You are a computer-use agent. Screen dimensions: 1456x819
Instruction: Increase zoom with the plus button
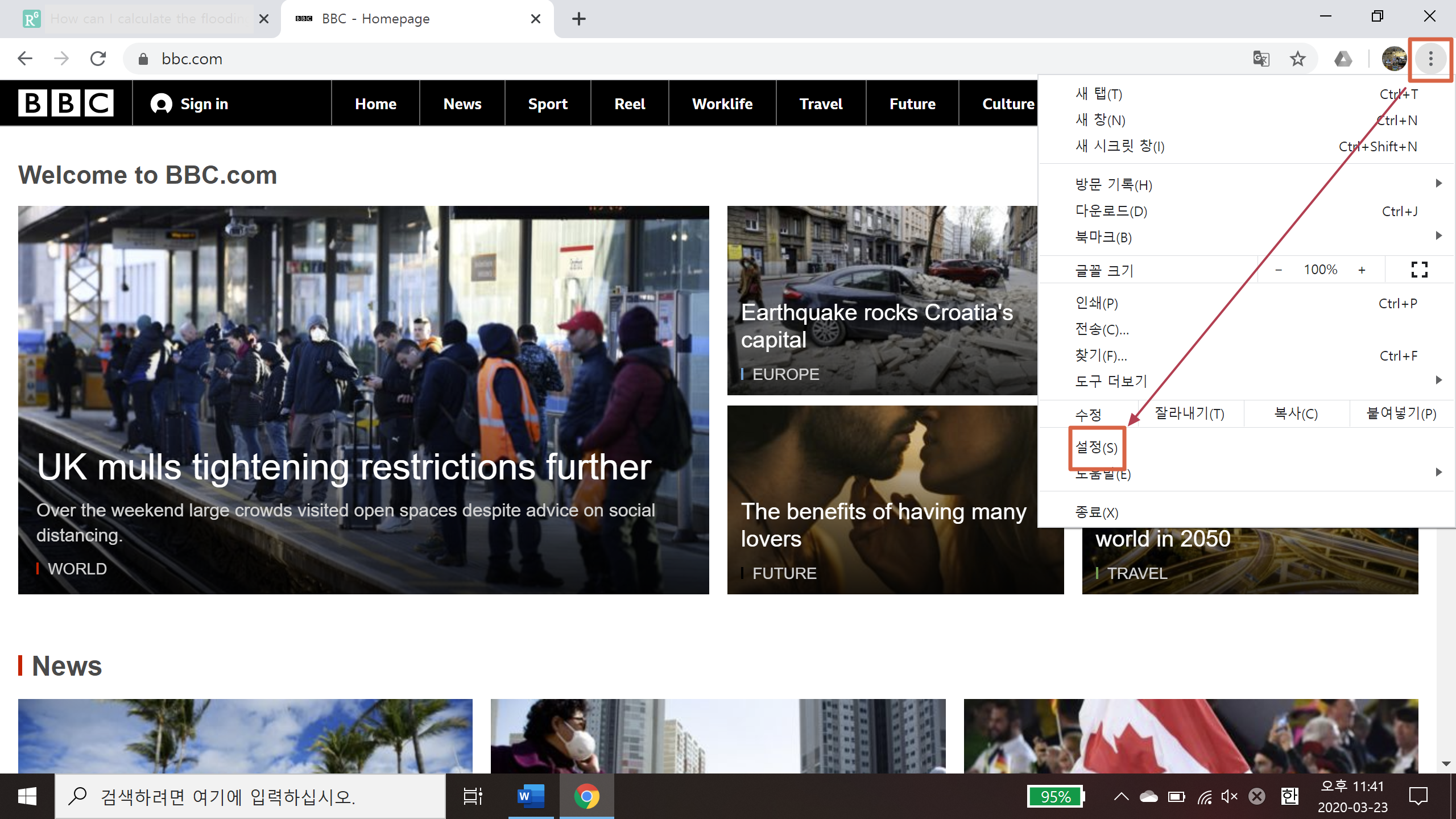(x=1362, y=270)
